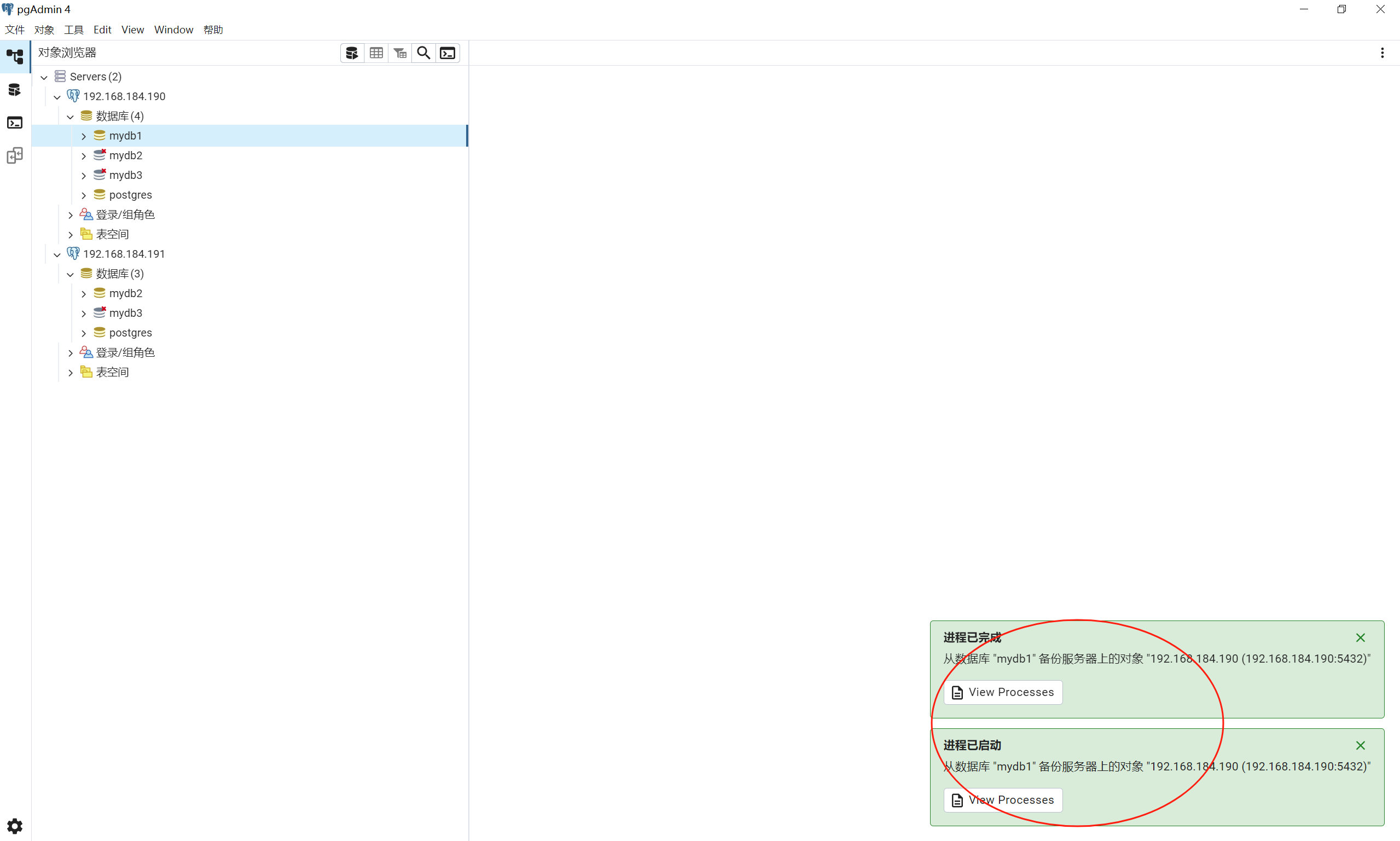The image size is (1400, 841).
Task: Open settings gear at bottom left
Action: coord(15,826)
